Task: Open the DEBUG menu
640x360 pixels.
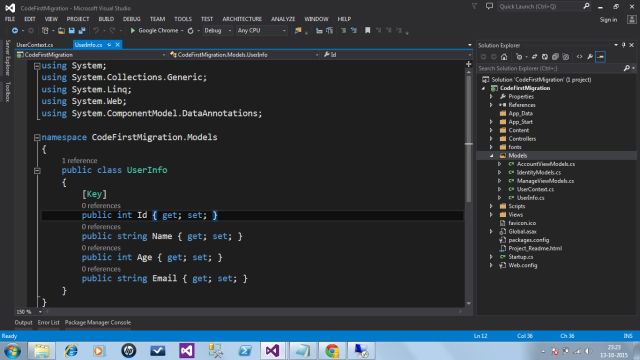Action: 131,19
